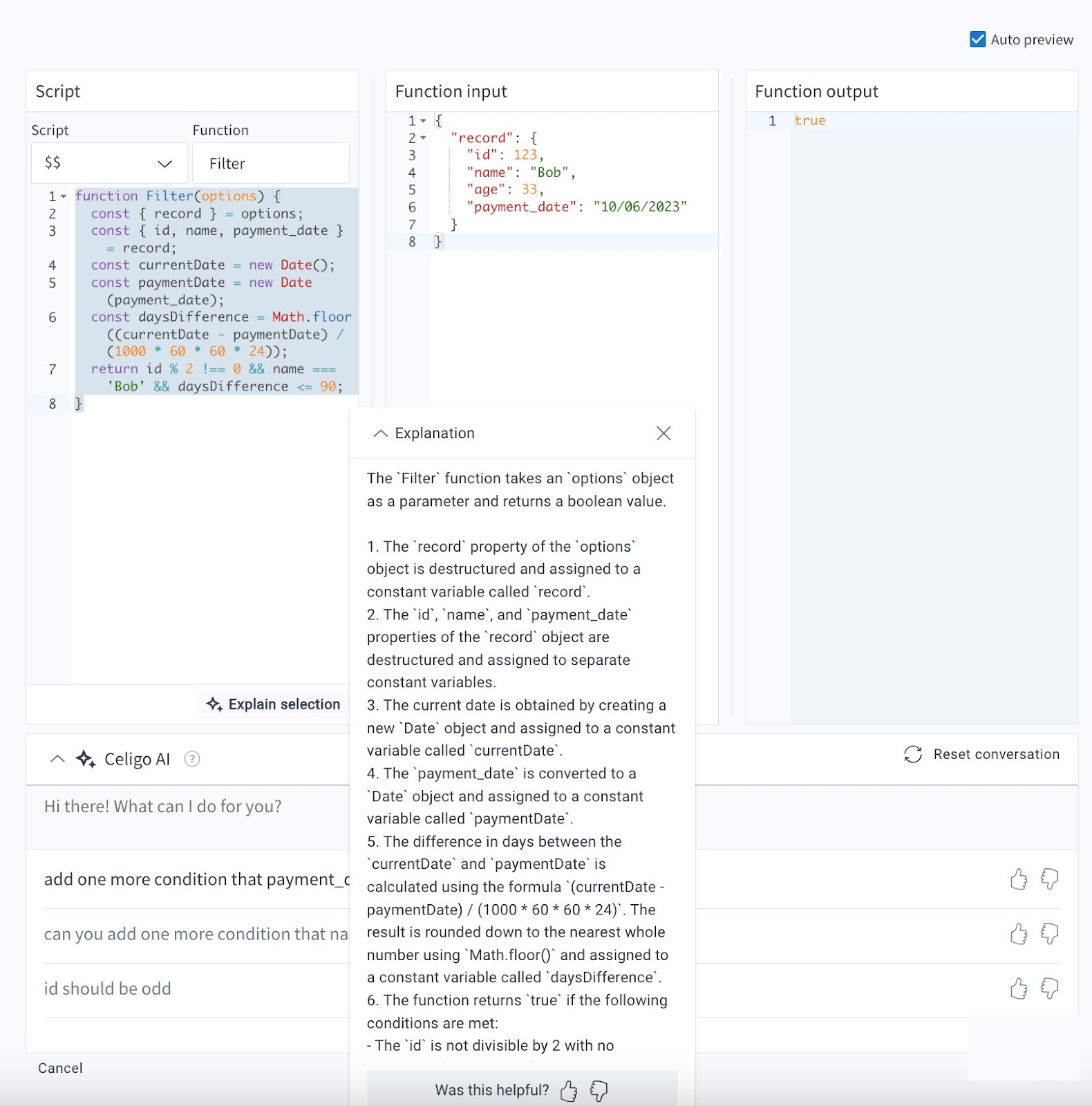
Task: Mark explanation unhelpful with thumbs down
Action: pyautogui.click(x=599, y=1091)
